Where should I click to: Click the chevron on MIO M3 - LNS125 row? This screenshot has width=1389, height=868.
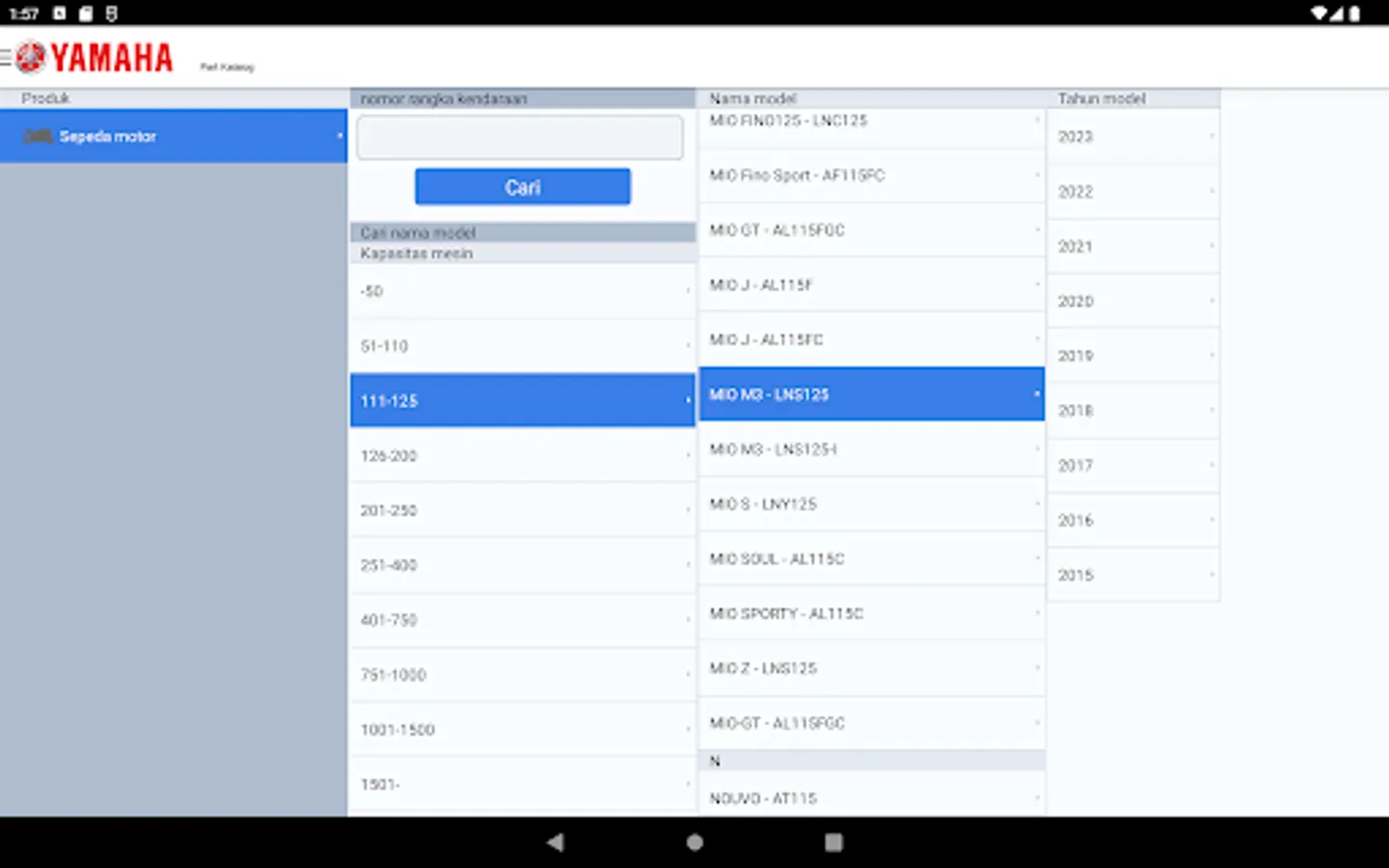coord(1036,393)
